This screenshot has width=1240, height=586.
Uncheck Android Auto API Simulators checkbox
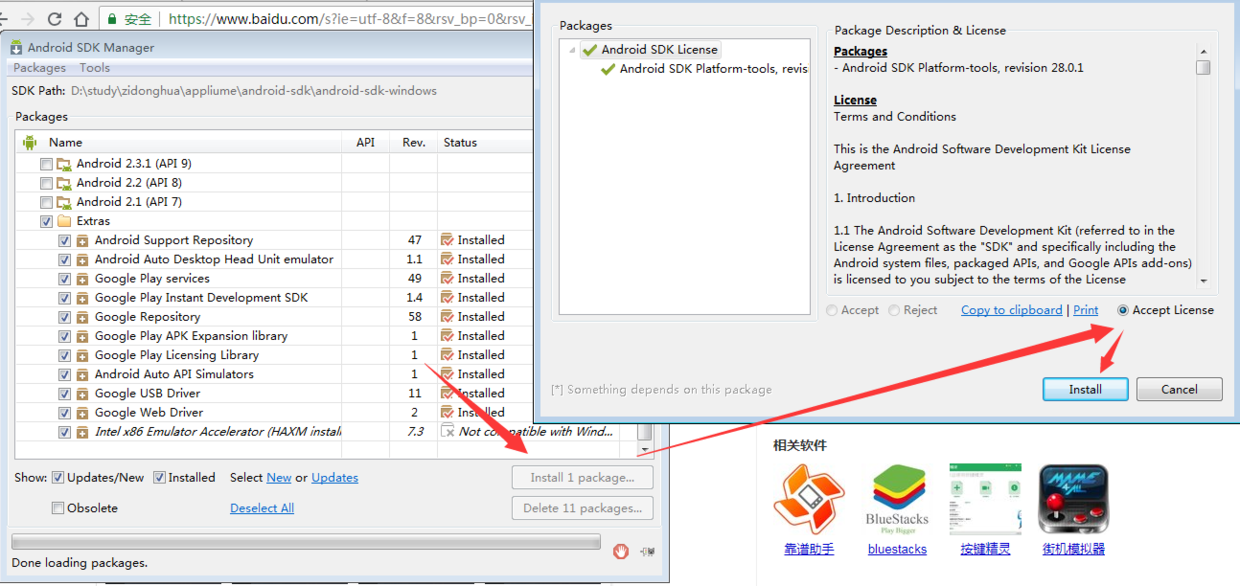(65, 374)
